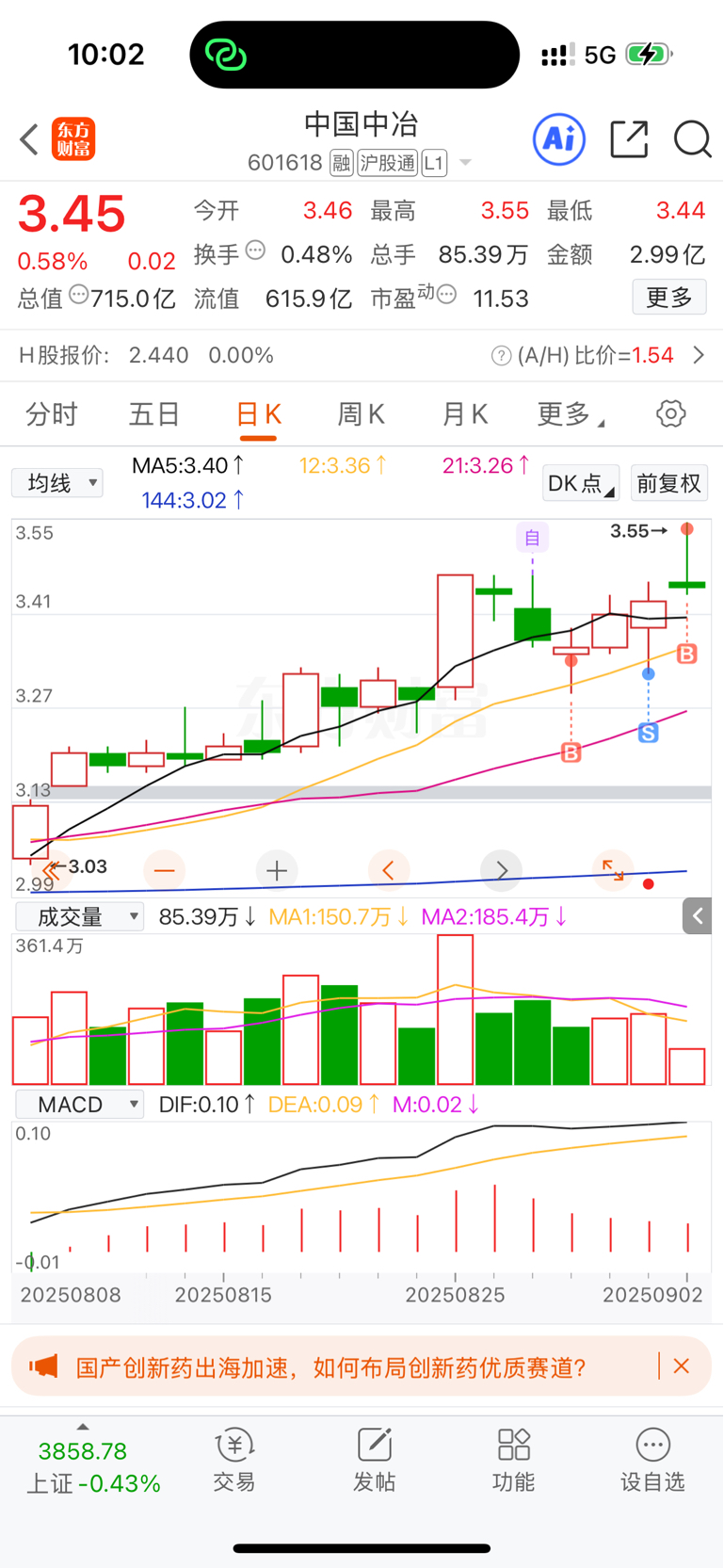724x1568 pixels.
Task: Expand the side panel arrow tab
Action: click(x=698, y=915)
